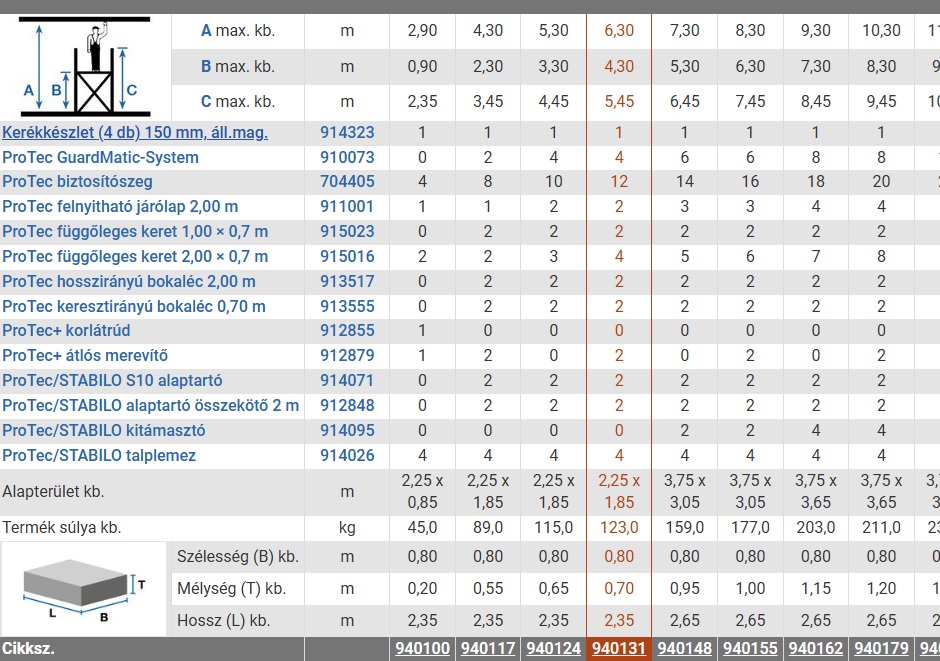
Task: Click highlighted A max value 6,30
Action: click(x=619, y=31)
